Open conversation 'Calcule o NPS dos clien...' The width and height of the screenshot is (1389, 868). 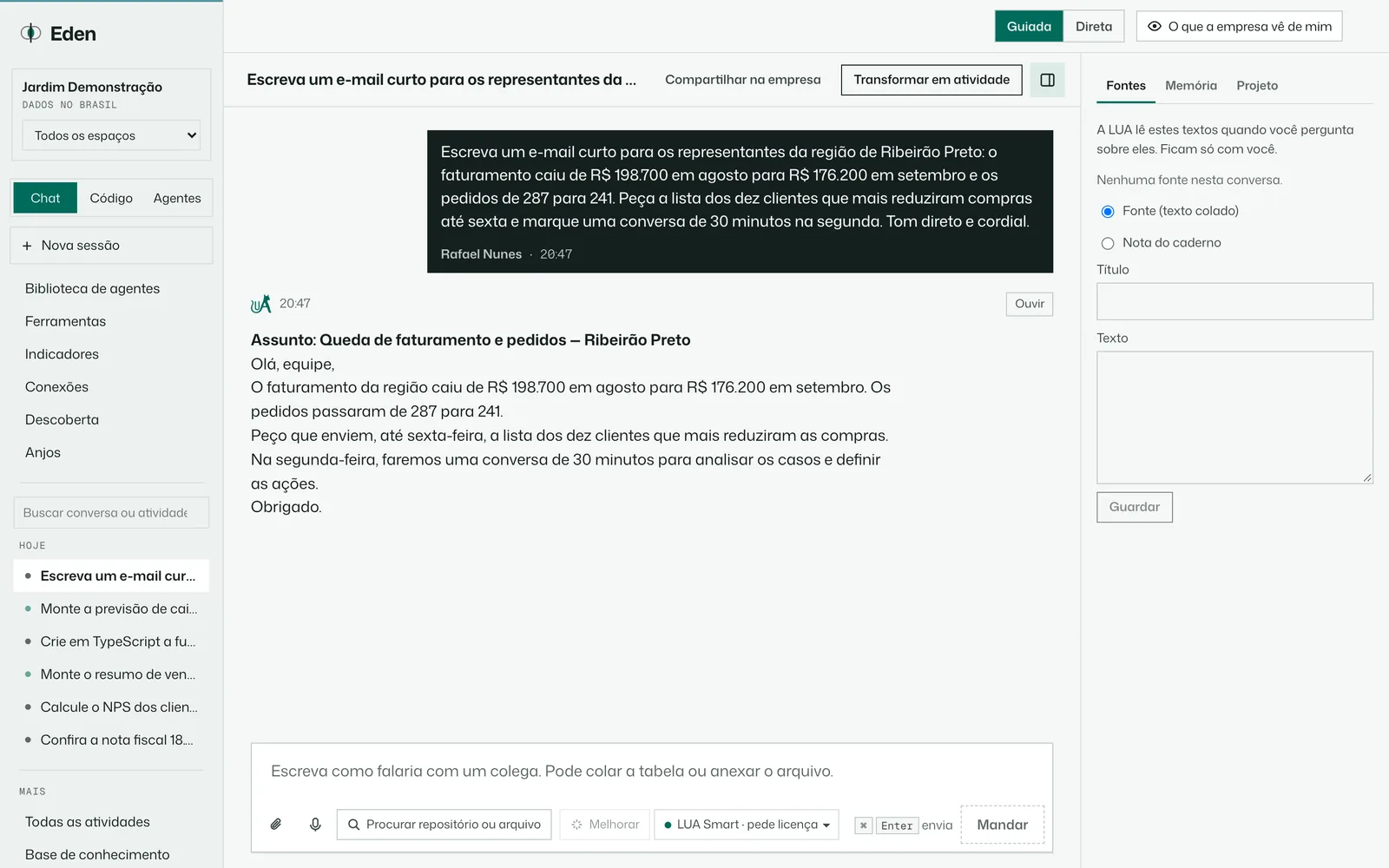pyautogui.click(x=111, y=707)
